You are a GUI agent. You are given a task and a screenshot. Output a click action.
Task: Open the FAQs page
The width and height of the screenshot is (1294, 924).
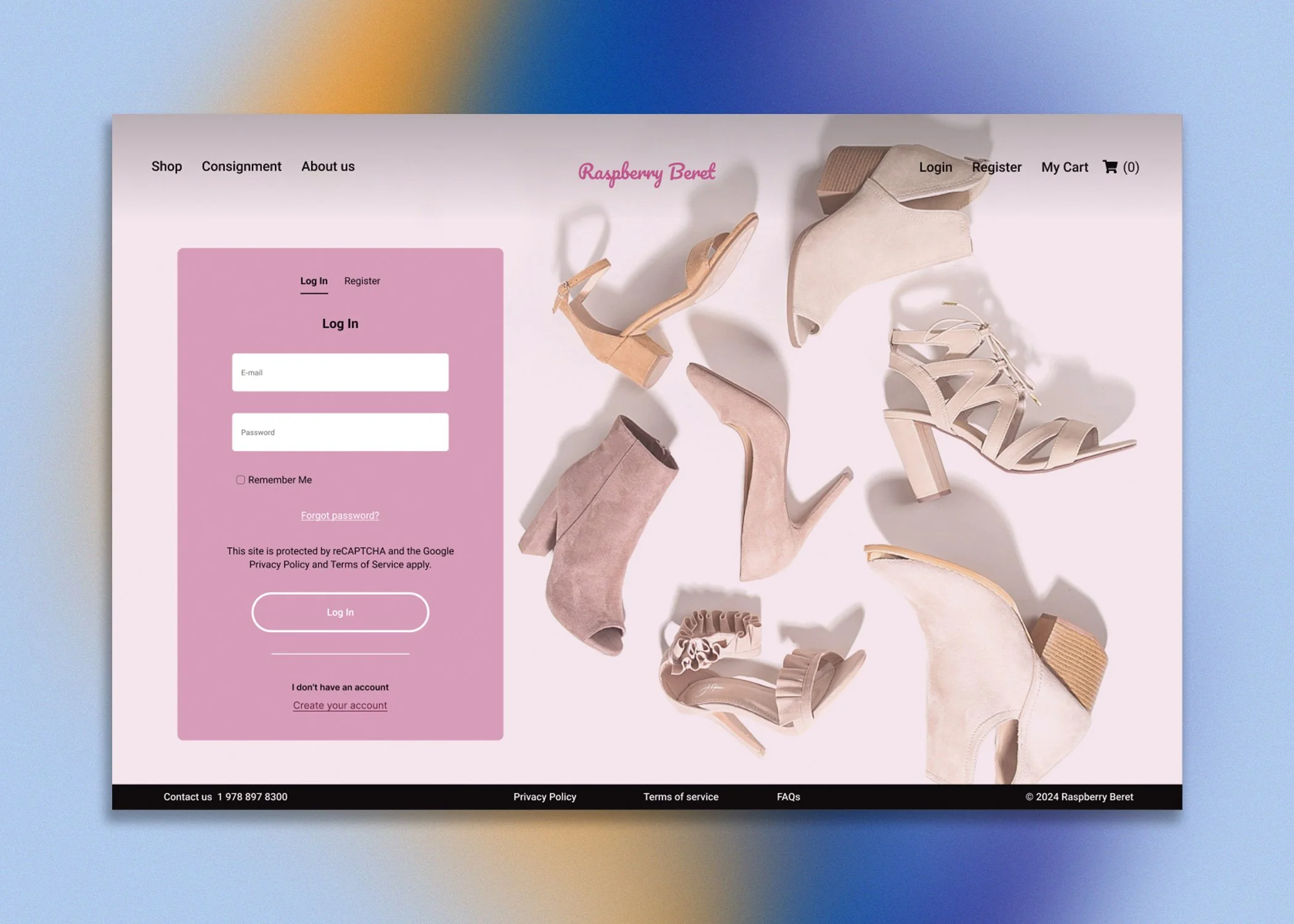[x=788, y=796]
